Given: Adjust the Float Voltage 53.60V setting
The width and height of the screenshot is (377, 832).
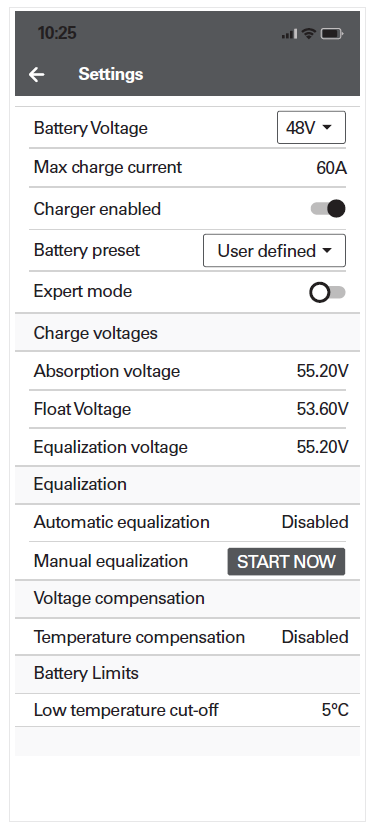Looking at the screenshot, I should (187, 409).
